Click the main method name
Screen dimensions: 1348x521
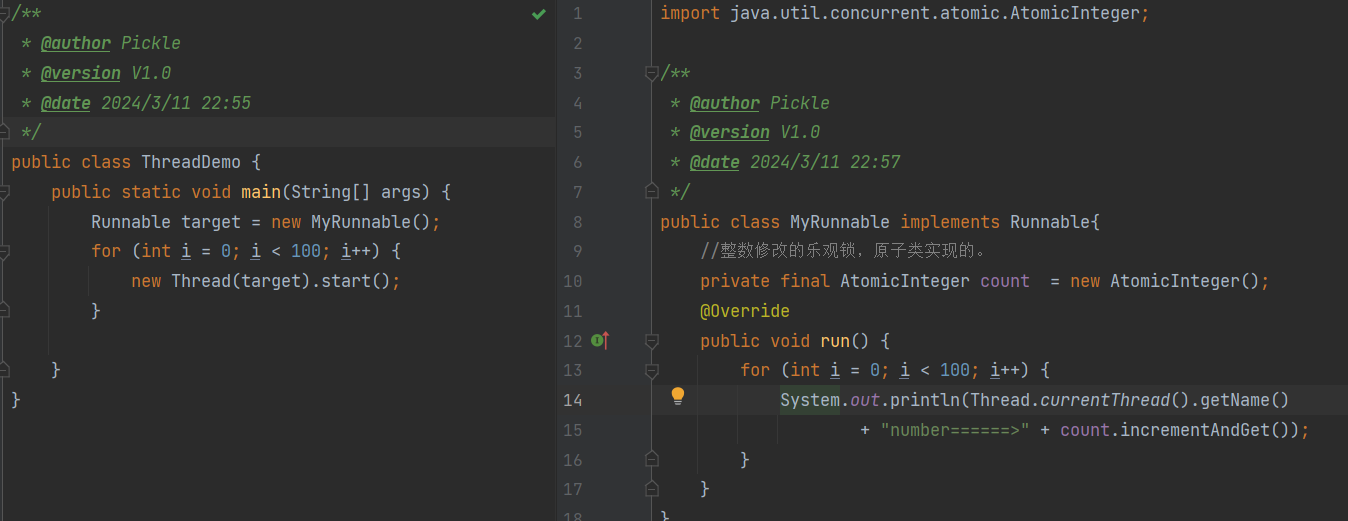[261, 192]
